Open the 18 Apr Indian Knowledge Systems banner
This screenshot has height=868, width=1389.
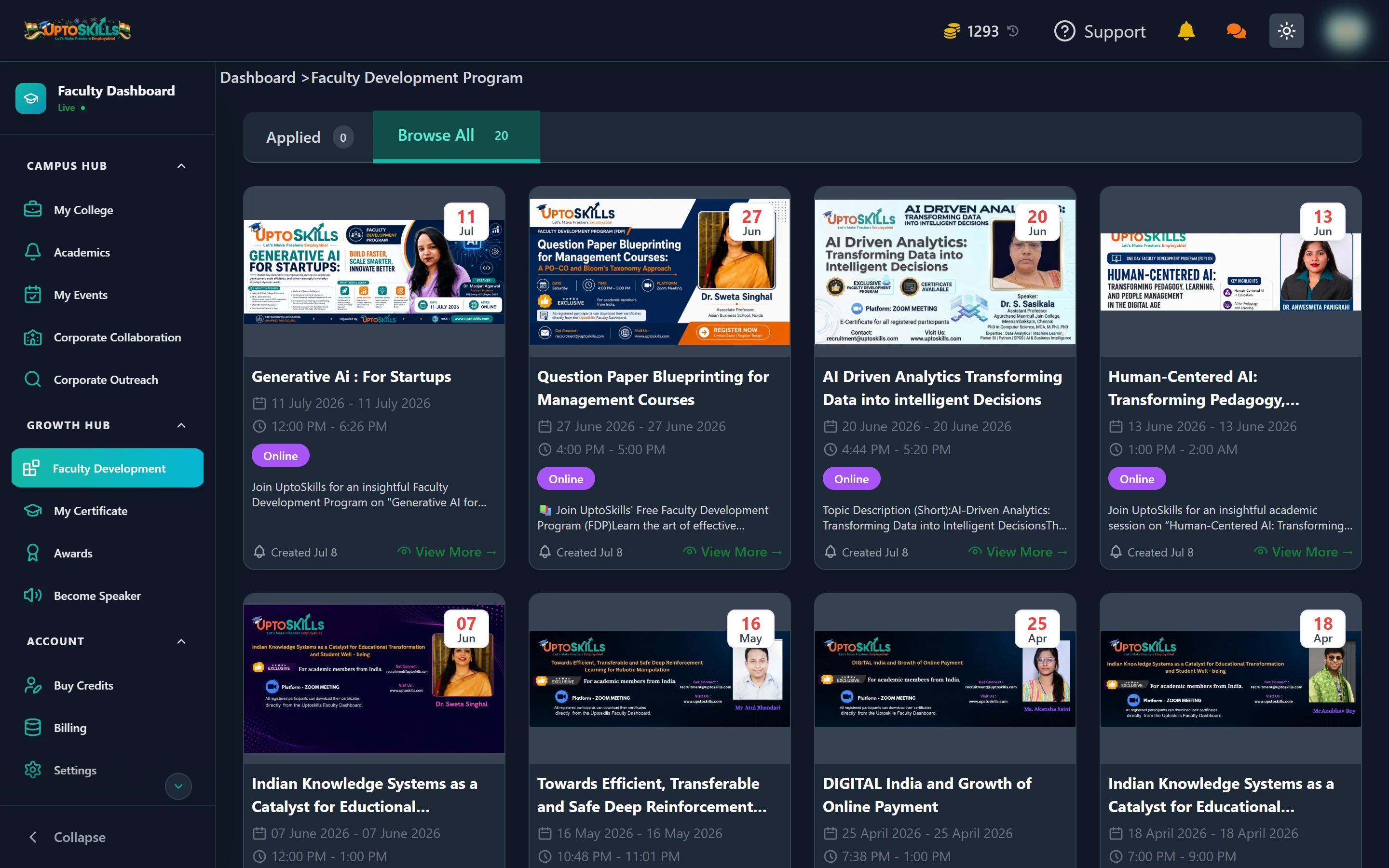tap(1231, 678)
